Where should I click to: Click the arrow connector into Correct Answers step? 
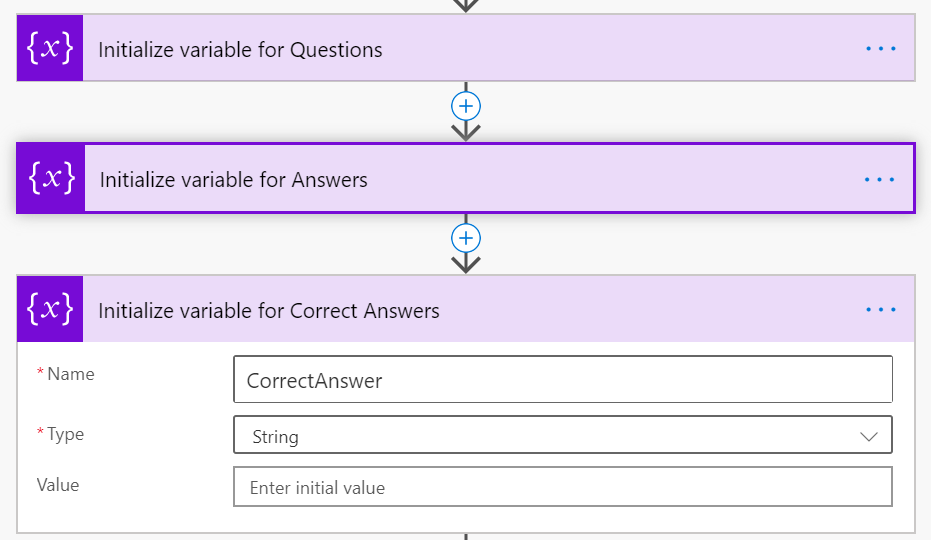(x=466, y=263)
